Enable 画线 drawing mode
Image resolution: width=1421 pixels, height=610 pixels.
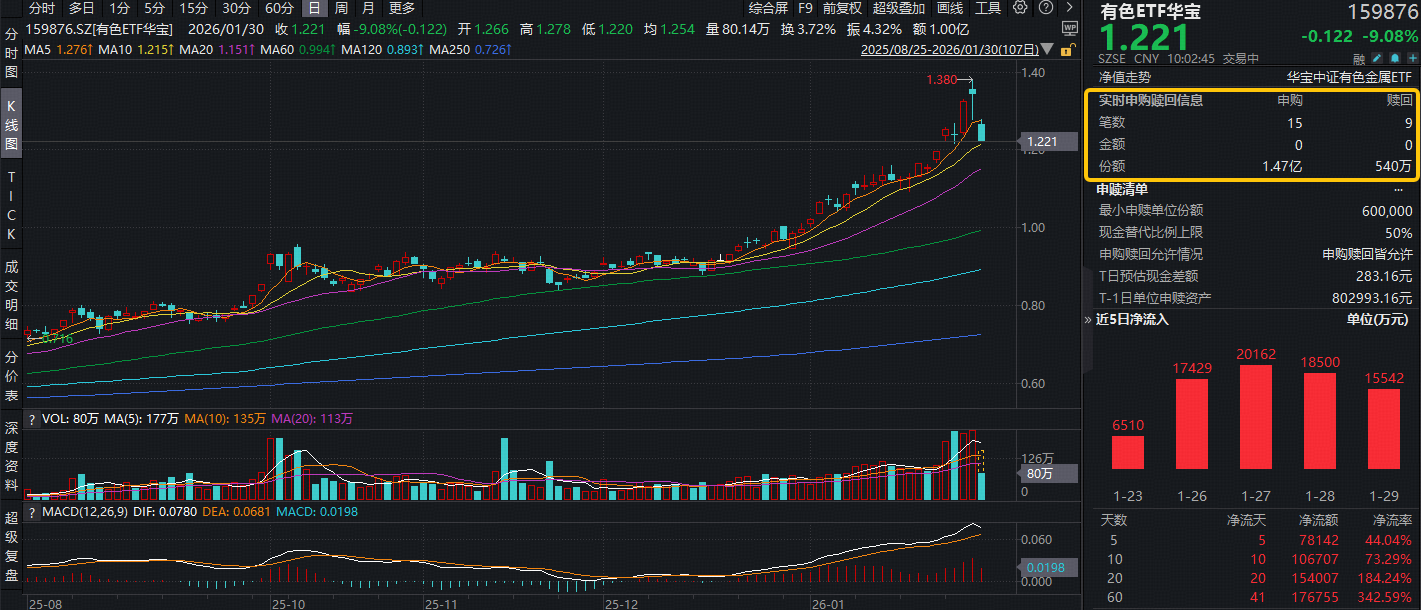948,8
